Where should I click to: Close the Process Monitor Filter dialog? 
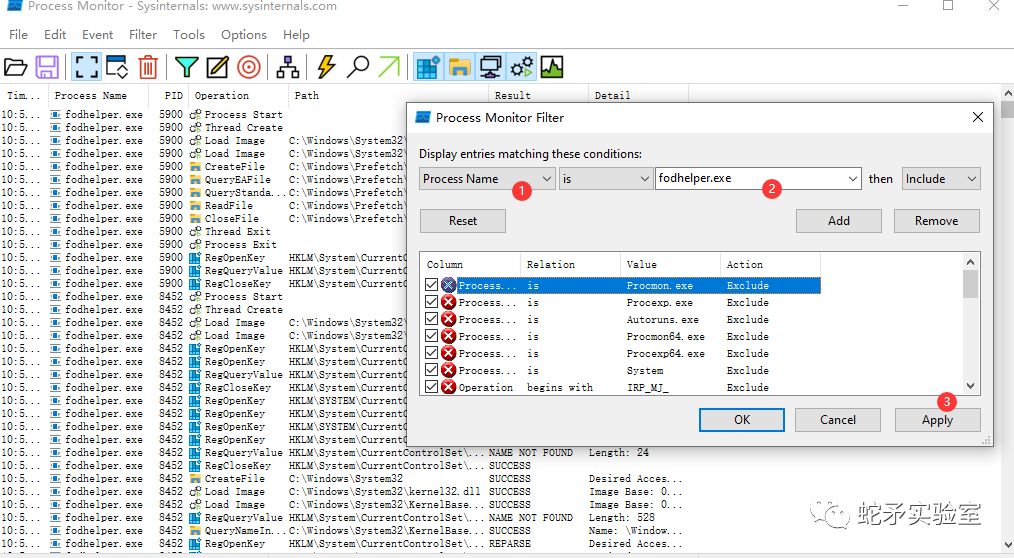tap(978, 117)
